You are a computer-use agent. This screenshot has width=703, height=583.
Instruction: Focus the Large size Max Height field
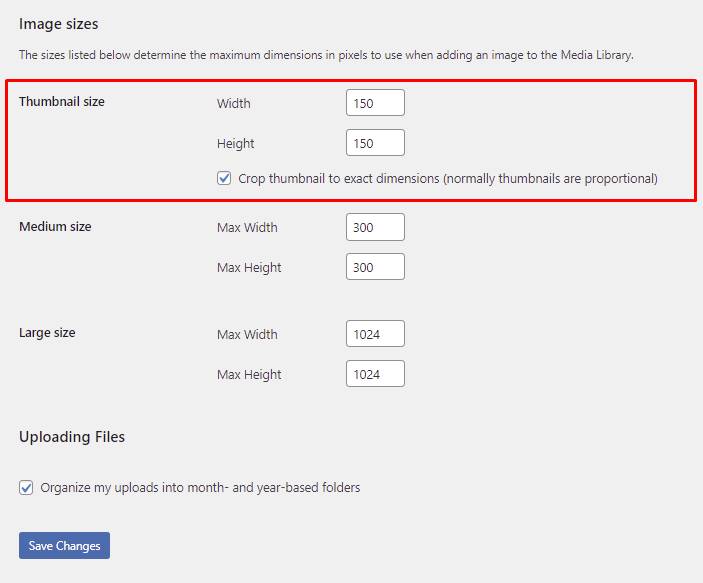[375, 374]
